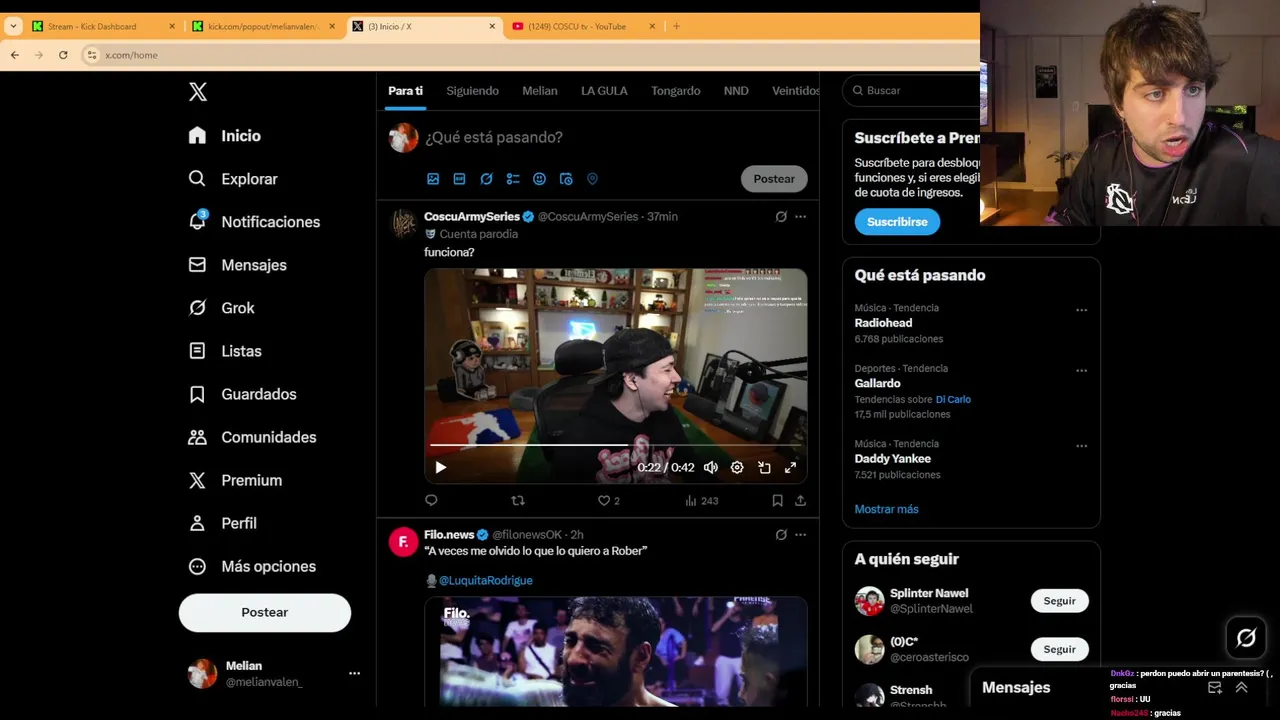Open Inicio home page
The image size is (1280, 720).
(x=225, y=136)
